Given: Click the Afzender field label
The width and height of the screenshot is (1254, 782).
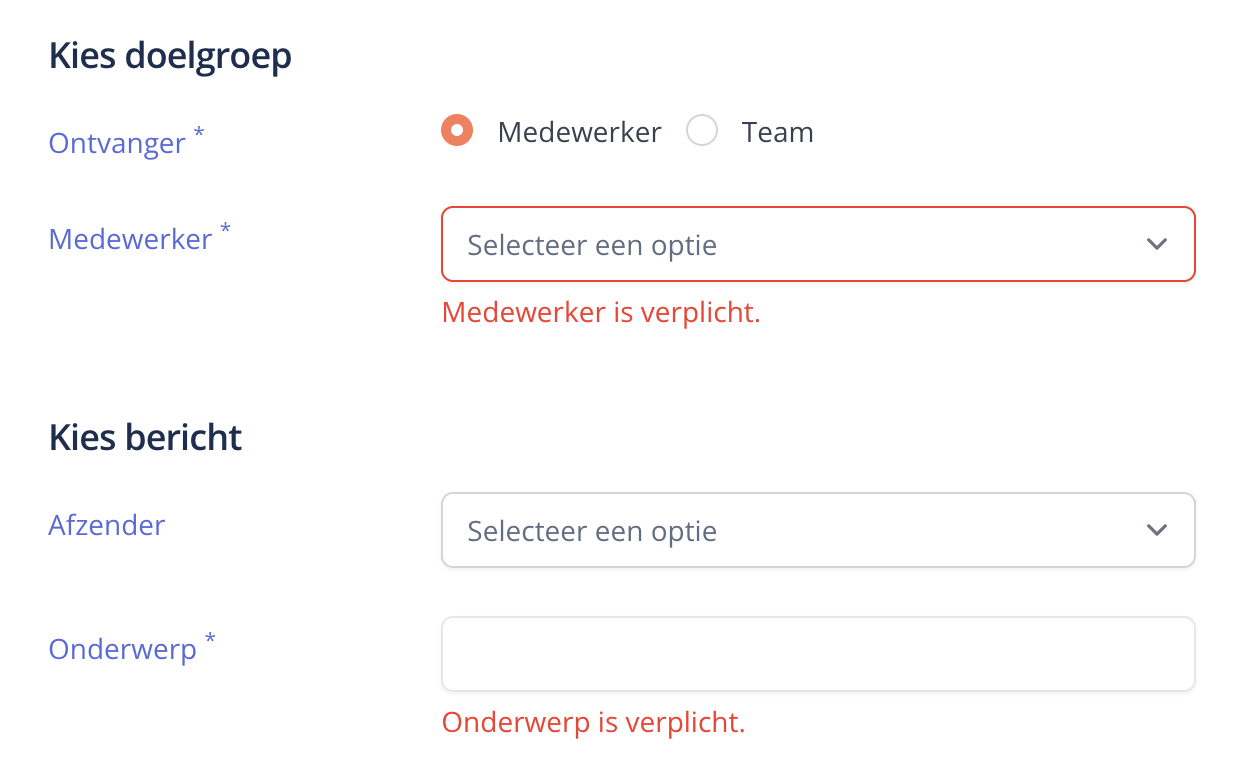Looking at the screenshot, I should click(107, 525).
